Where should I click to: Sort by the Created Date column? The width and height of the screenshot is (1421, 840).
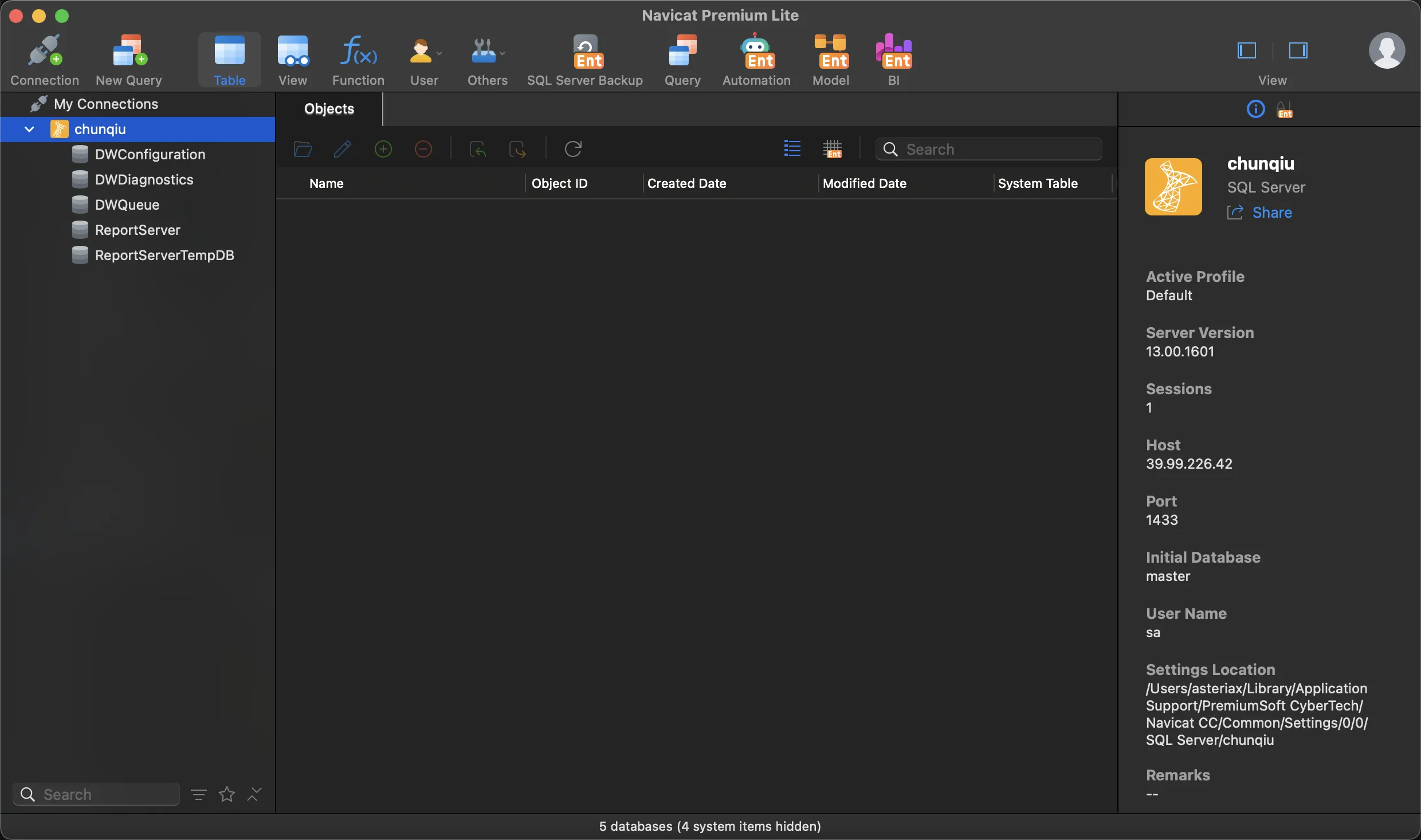point(686,183)
